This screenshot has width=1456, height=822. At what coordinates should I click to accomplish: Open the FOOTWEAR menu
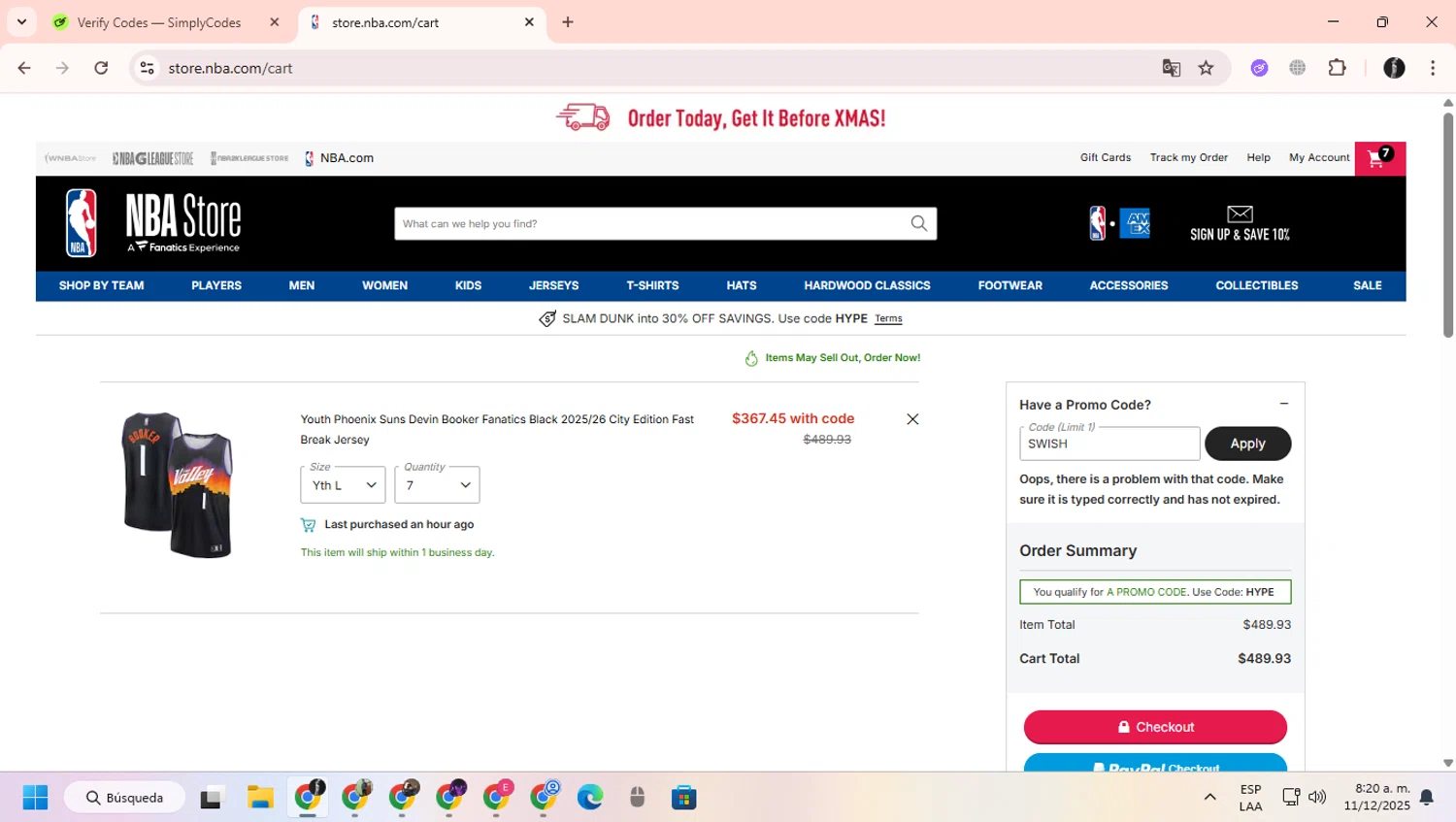[x=1009, y=285]
